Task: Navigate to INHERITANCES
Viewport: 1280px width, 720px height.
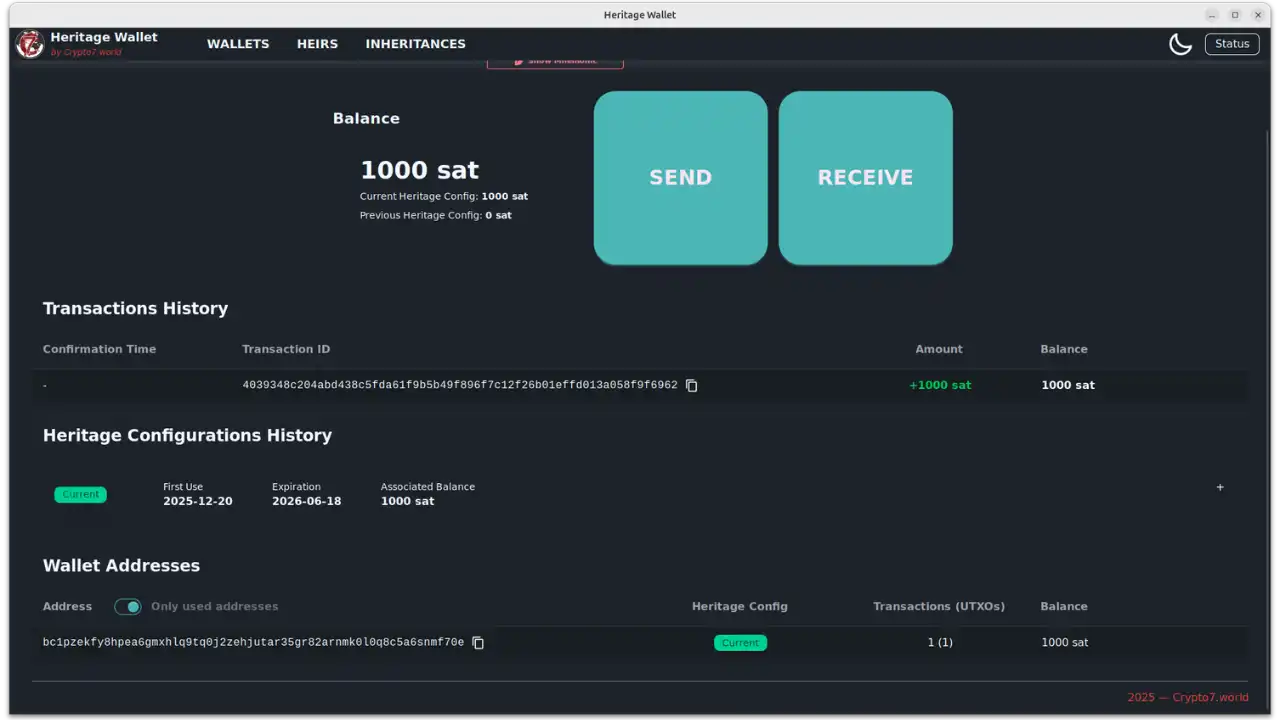Action: click(415, 44)
